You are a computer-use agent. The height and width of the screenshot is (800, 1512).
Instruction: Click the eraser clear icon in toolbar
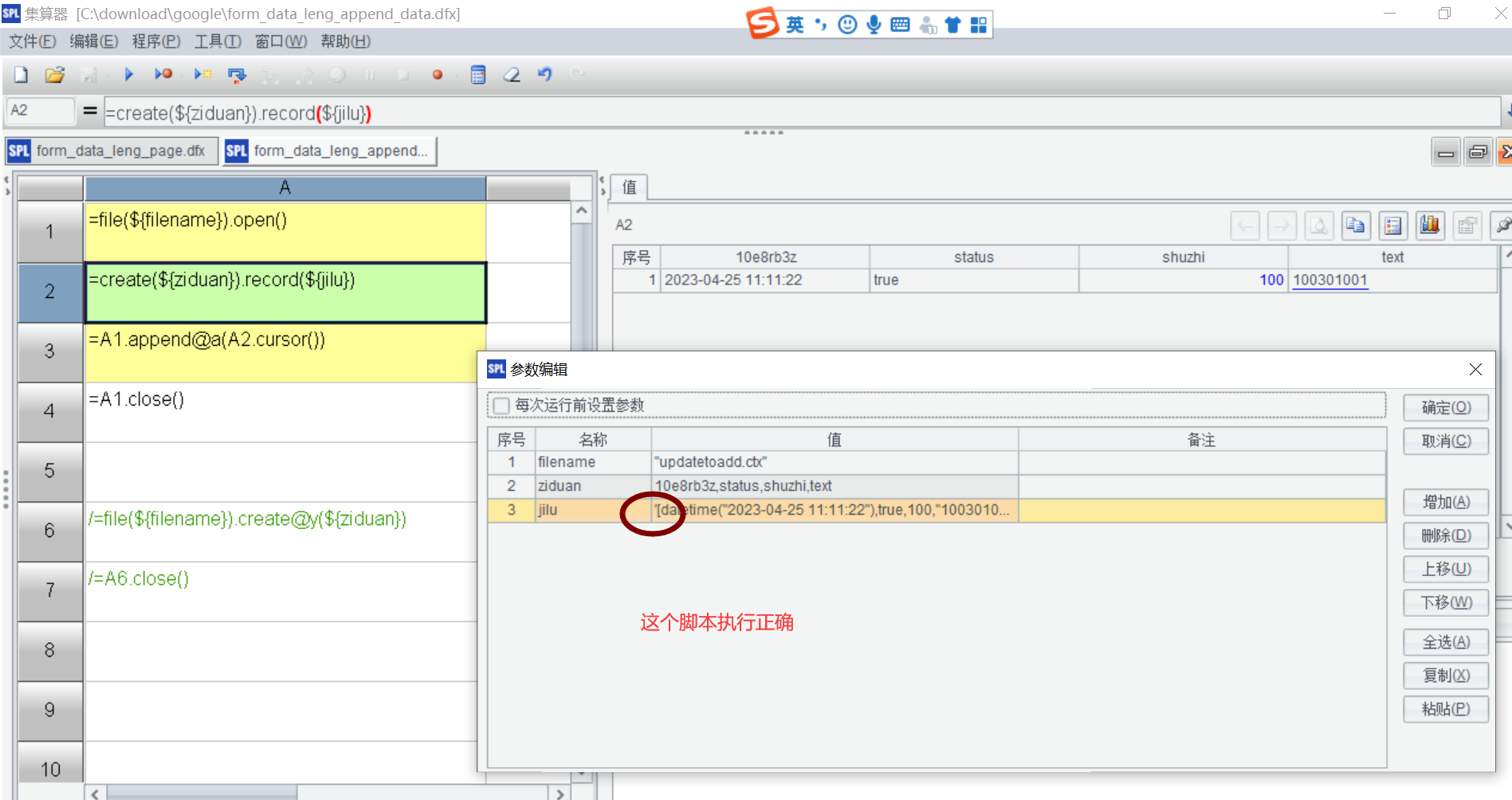(512, 75)
